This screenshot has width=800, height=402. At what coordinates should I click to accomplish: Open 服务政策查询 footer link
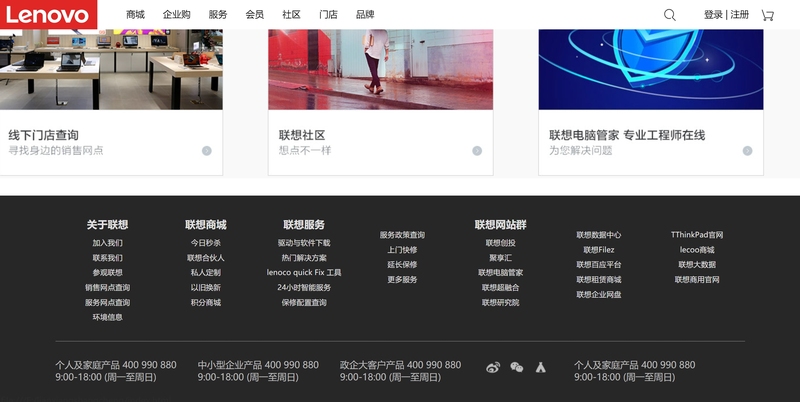pos(402,235)
